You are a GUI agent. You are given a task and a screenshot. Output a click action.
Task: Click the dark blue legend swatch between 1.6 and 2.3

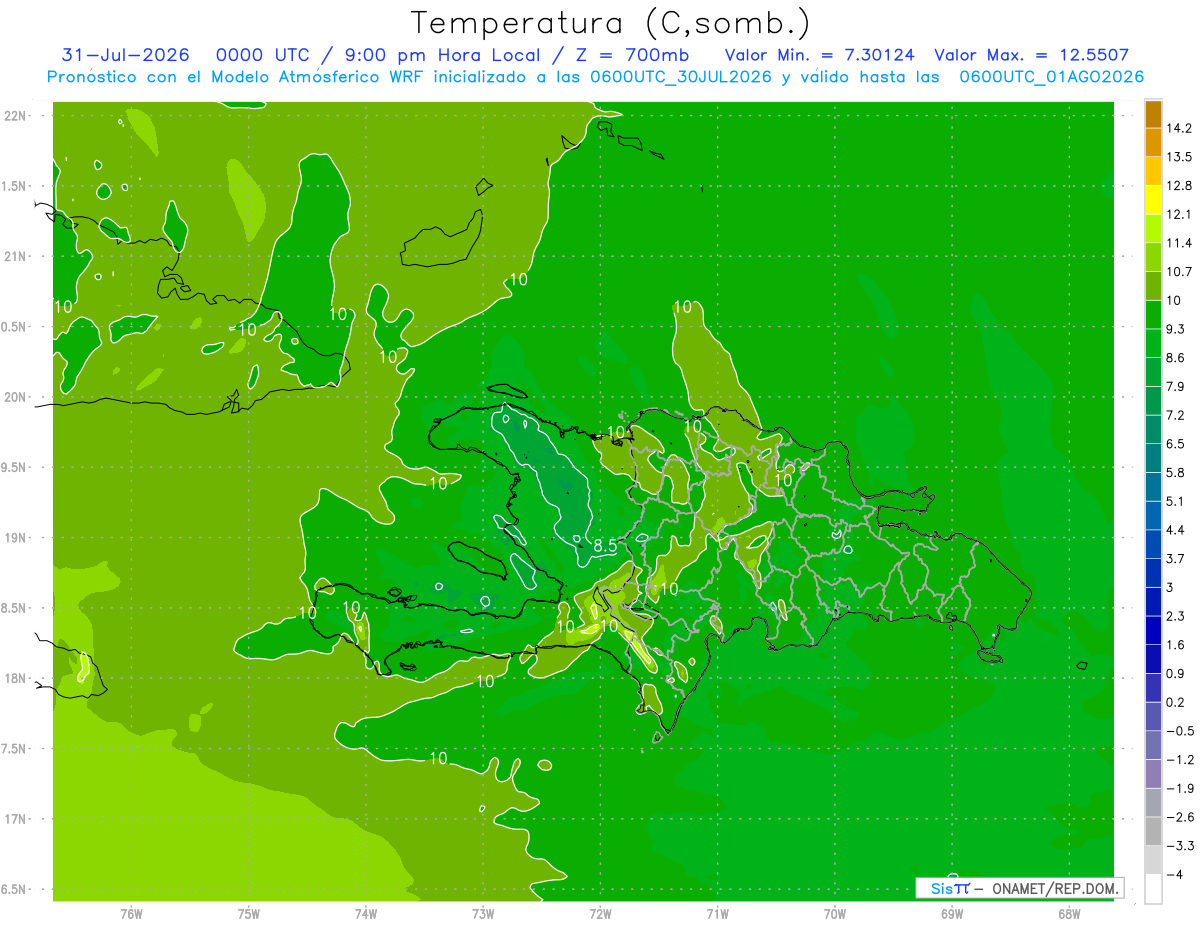point(1153,630)
